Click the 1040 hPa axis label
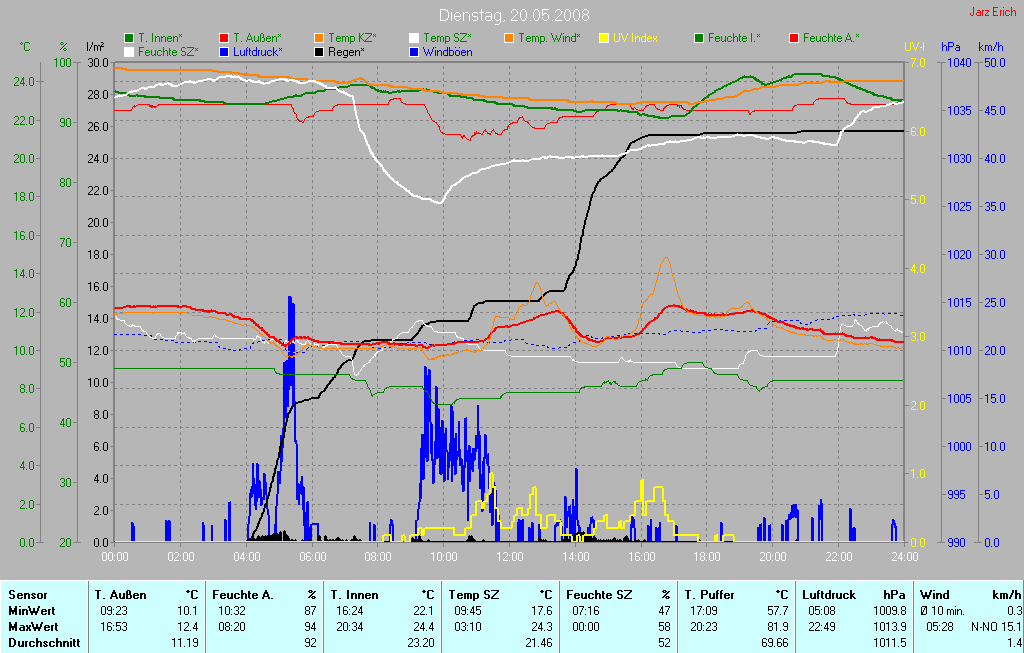 tap(959, 63)
